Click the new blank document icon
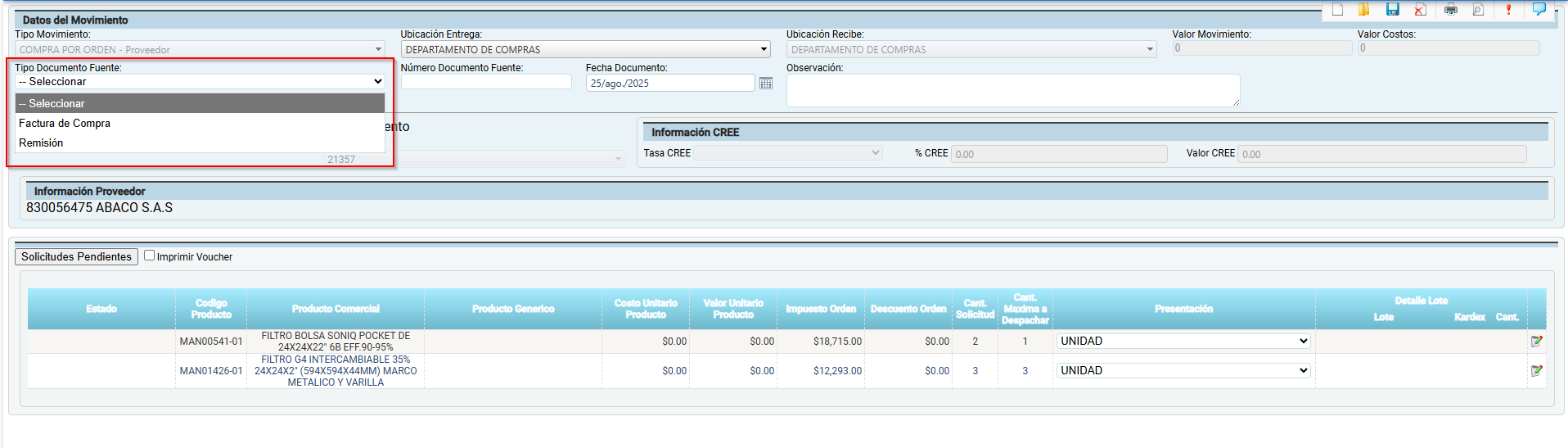The image size is (1568, 448). [x=1338, y=10]
